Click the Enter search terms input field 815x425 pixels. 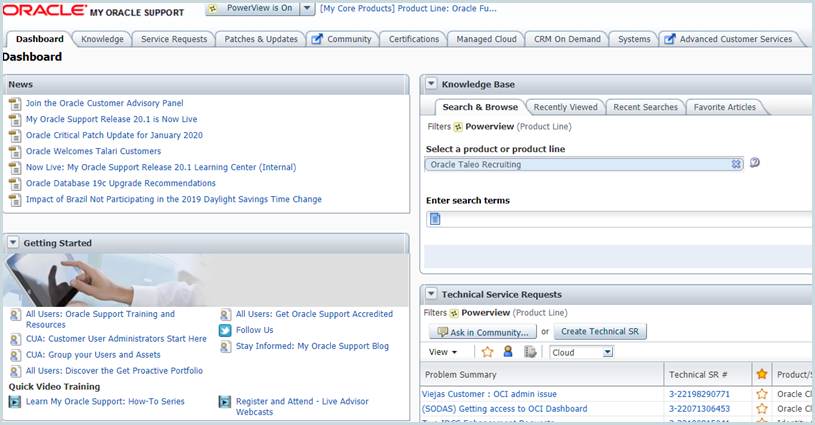(x=620, y=219)
